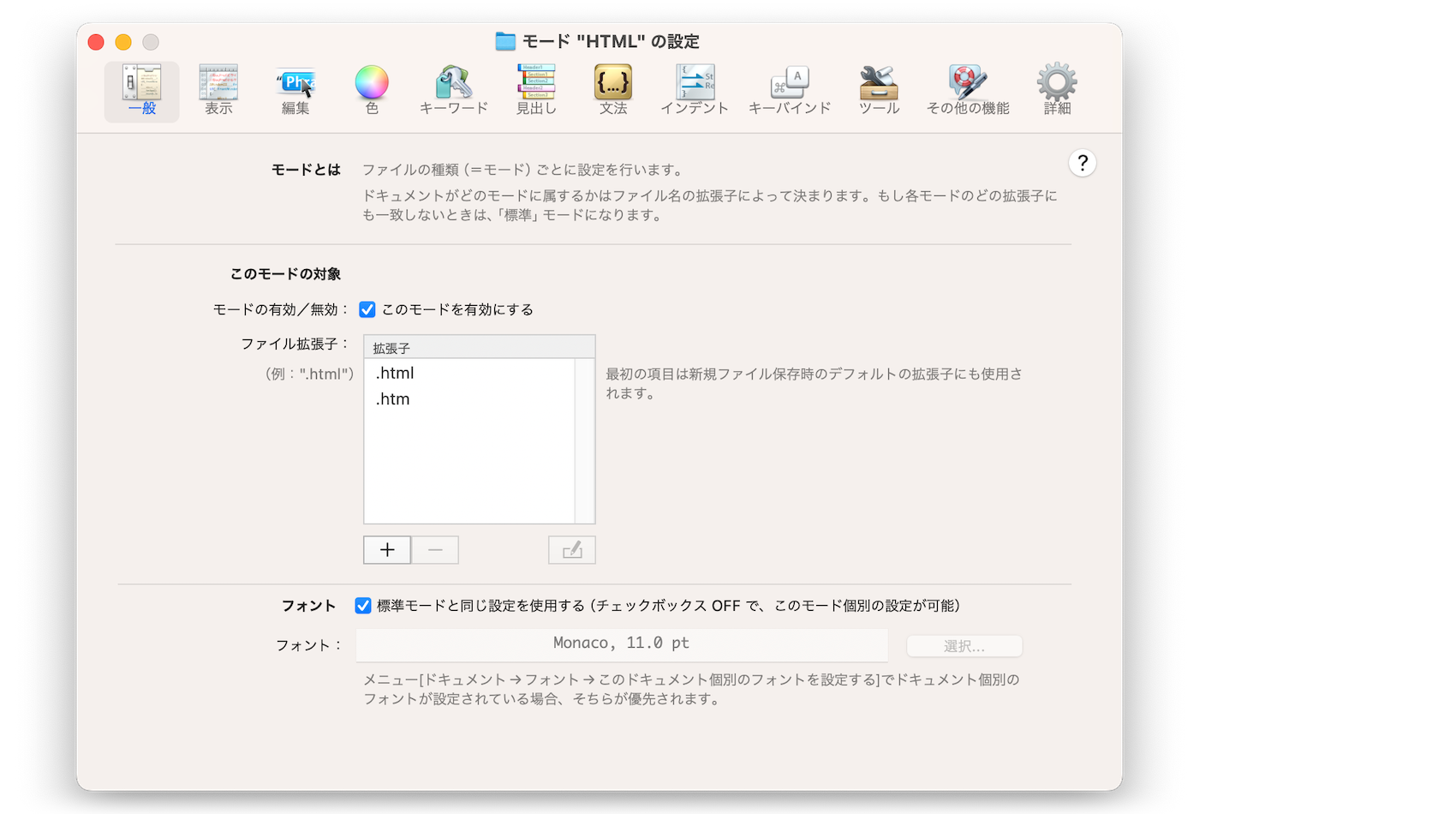Screen dimensions: 1456x814
Task: Switch to the 文法 (Syntax) pane
Action: click(x=613, y=90)
